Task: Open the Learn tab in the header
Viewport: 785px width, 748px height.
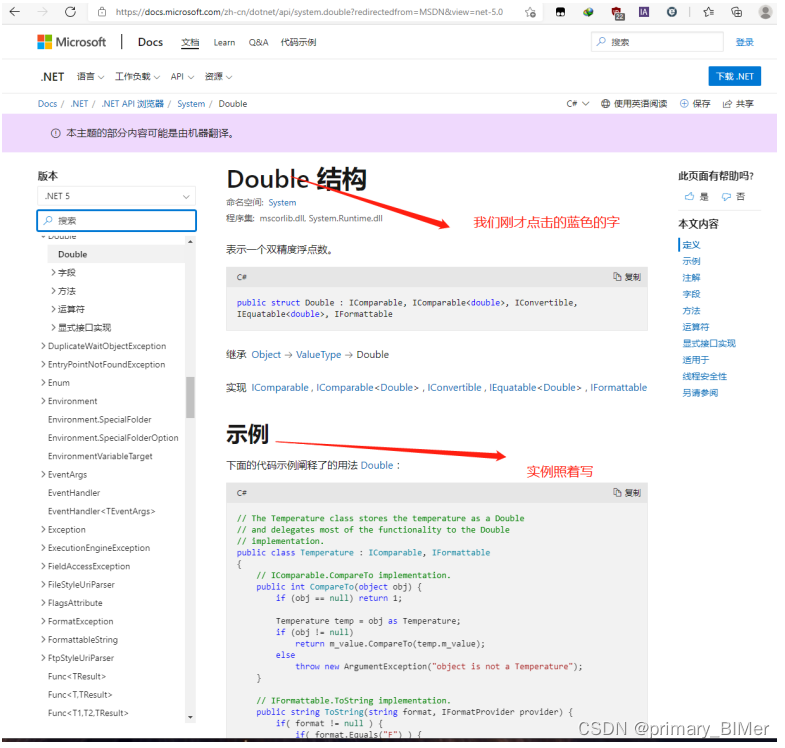Action: (x=224, y=43)
